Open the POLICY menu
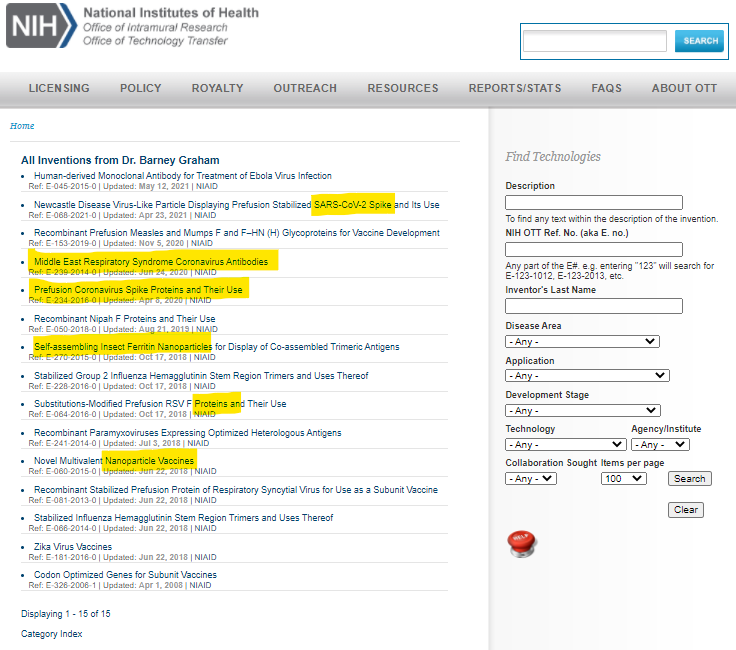The width and height of the screenshot is (736, 650). click(140, 88)
